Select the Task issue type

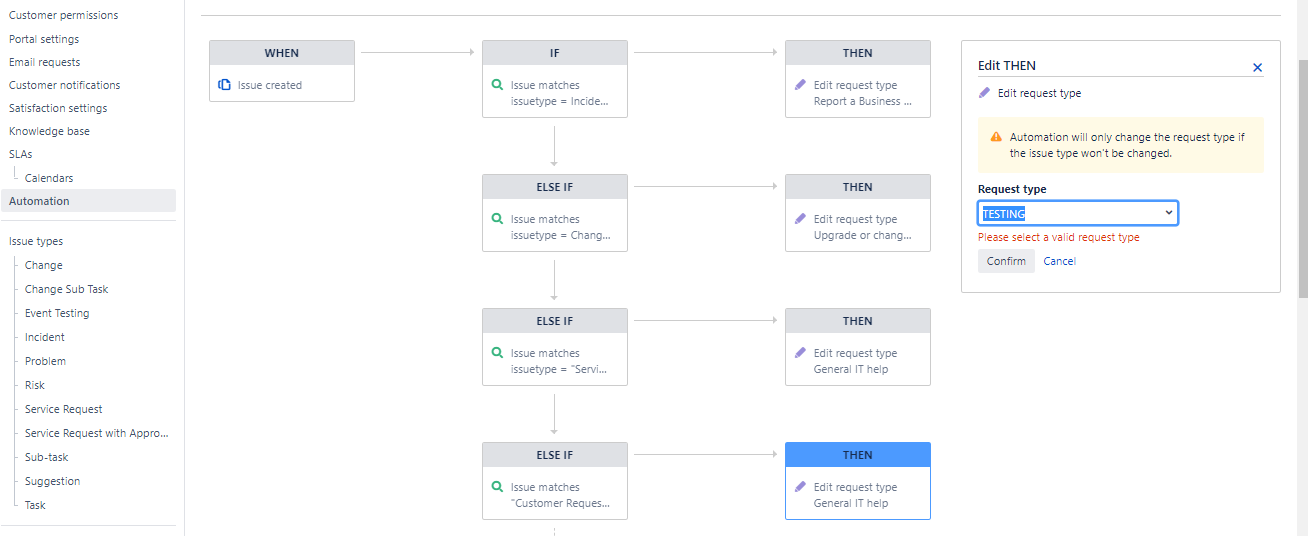35,505
